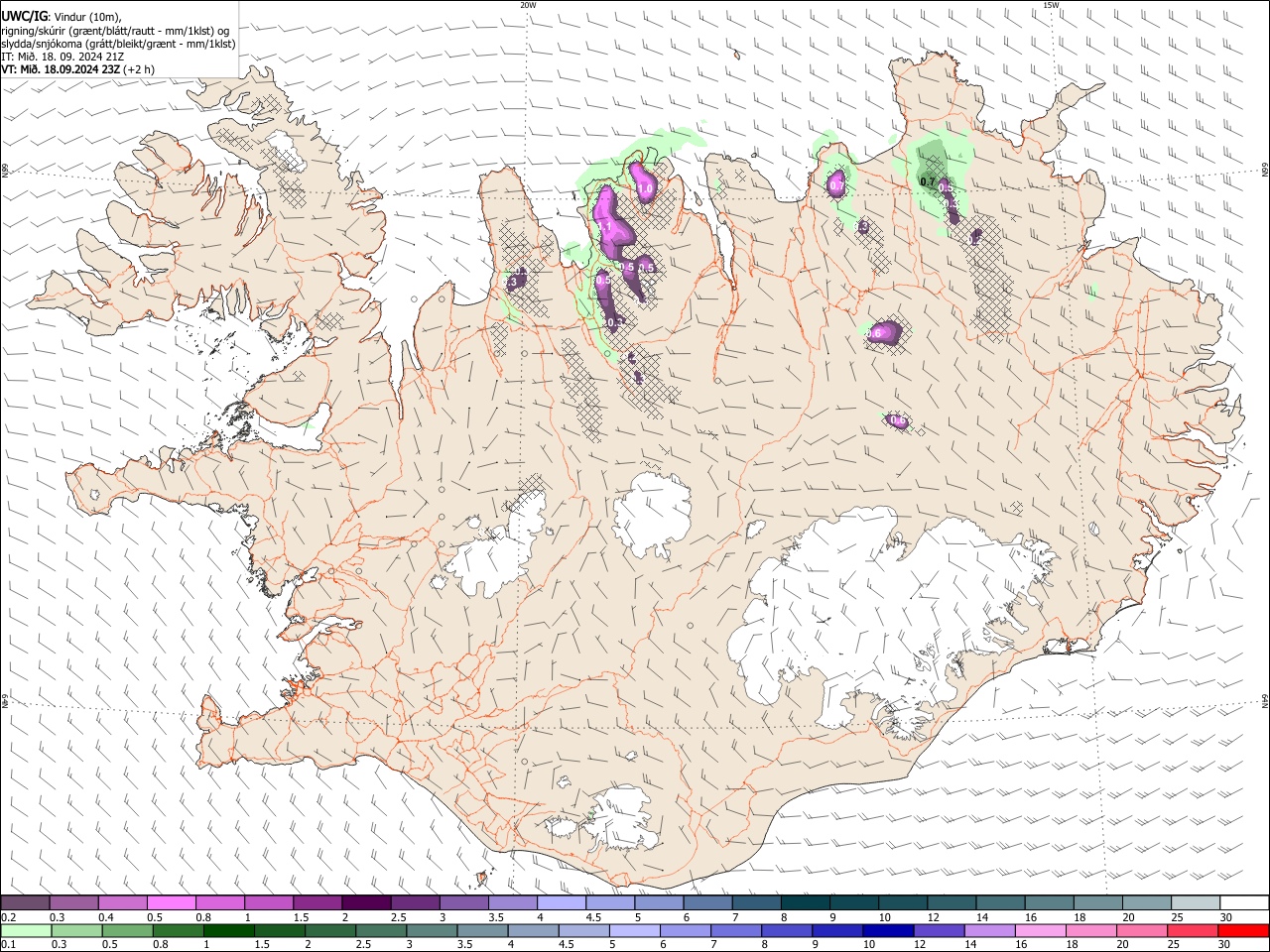Click the dark grey-purple 0.2 snow-scale swatch

click(25, 902)
